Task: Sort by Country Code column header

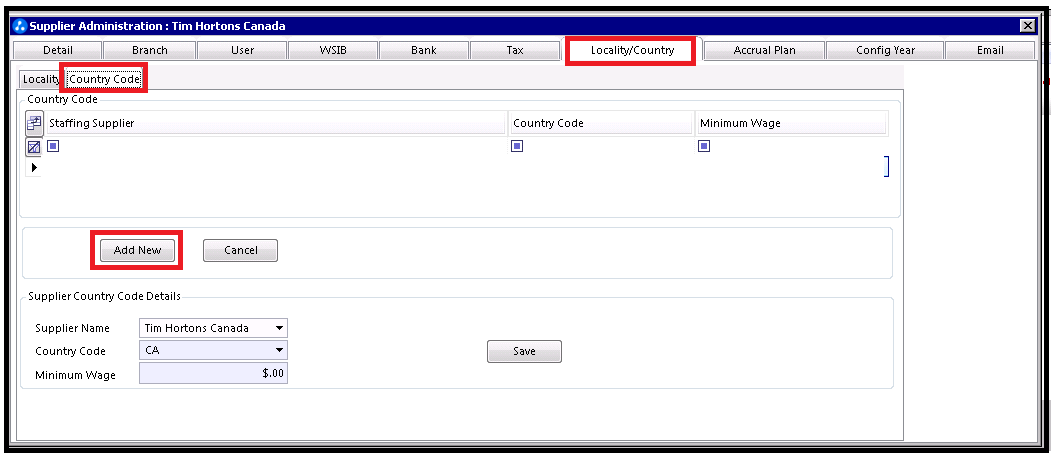Action: click(x=602, y=124)
